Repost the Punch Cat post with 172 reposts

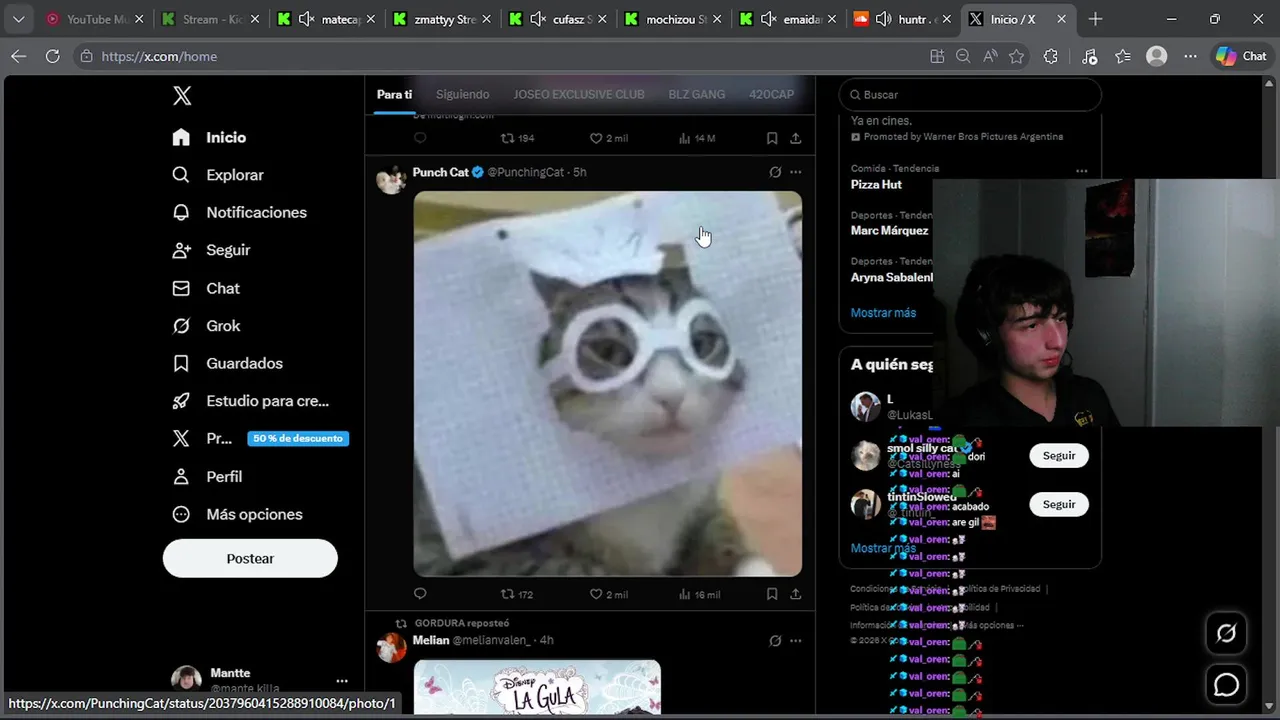click(x=517, y=594)
